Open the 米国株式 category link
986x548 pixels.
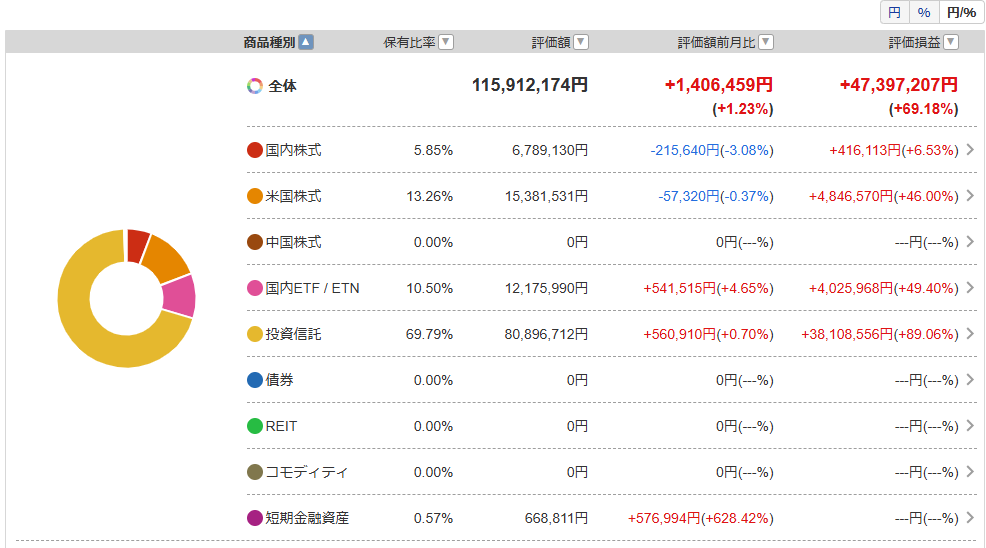point(293,196)
